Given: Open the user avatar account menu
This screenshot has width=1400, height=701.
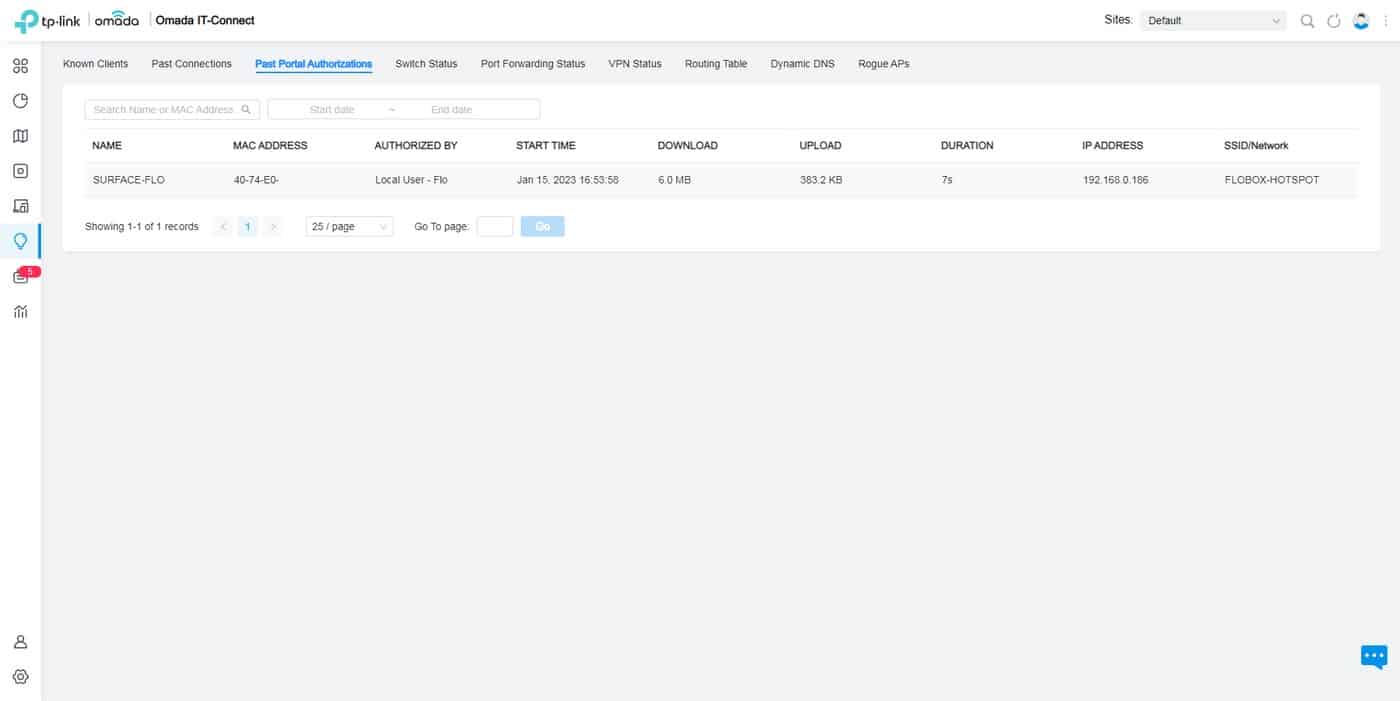Looking at the screenshot, I should tap(1360, 21).
